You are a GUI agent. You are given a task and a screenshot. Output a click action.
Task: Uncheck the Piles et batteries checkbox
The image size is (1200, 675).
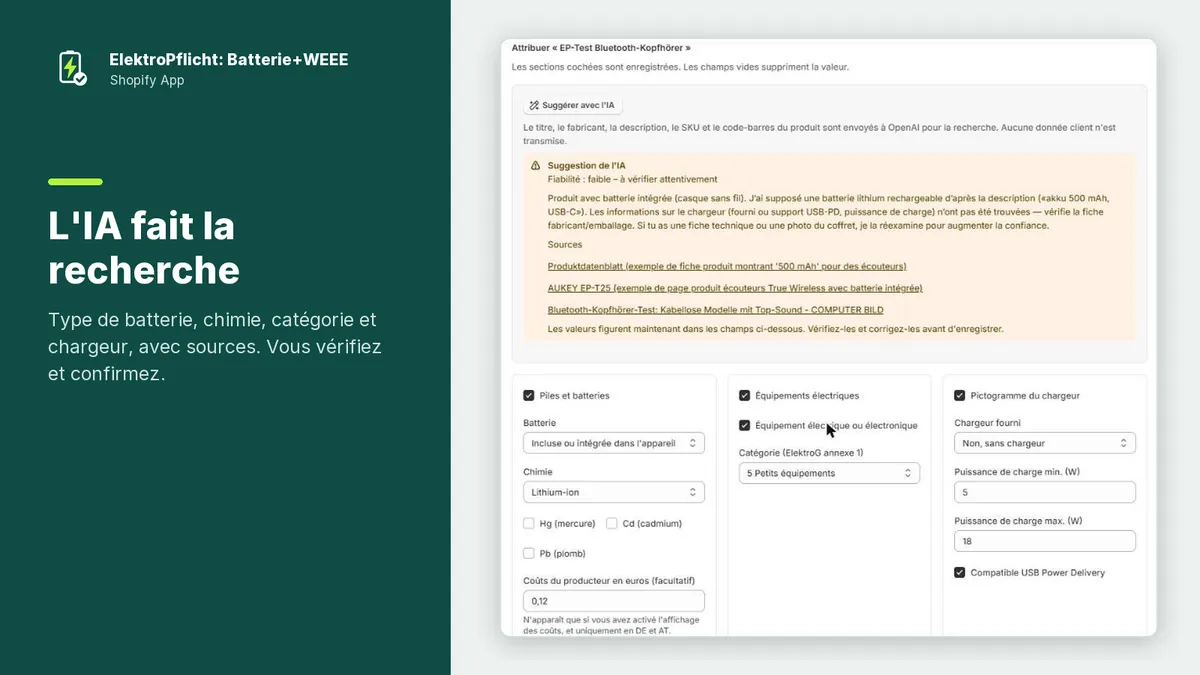[529, 396]
